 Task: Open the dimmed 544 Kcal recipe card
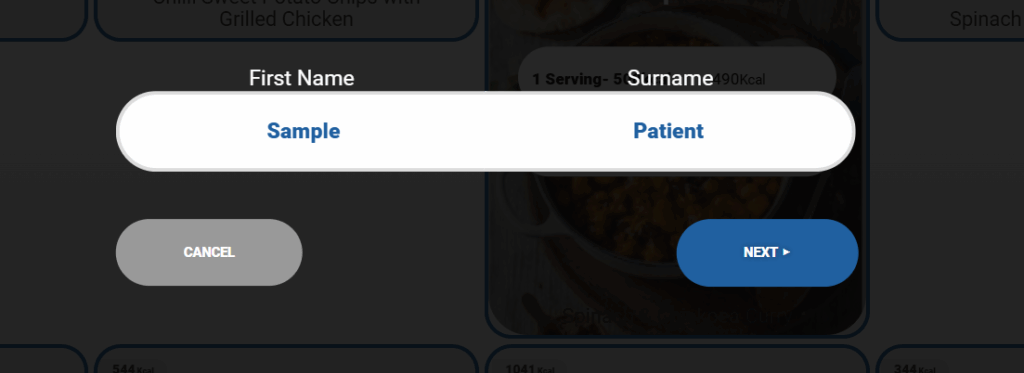click(286, 359)
